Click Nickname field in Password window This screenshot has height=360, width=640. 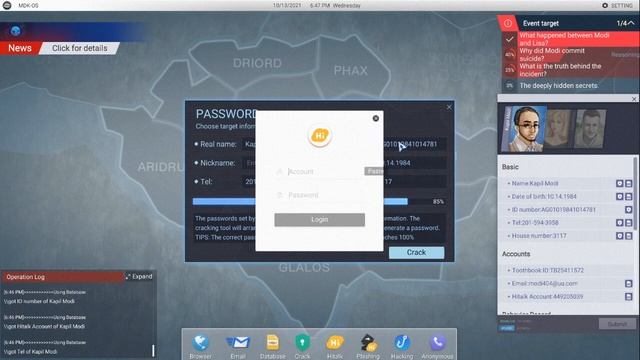click(x=249, y=163)
